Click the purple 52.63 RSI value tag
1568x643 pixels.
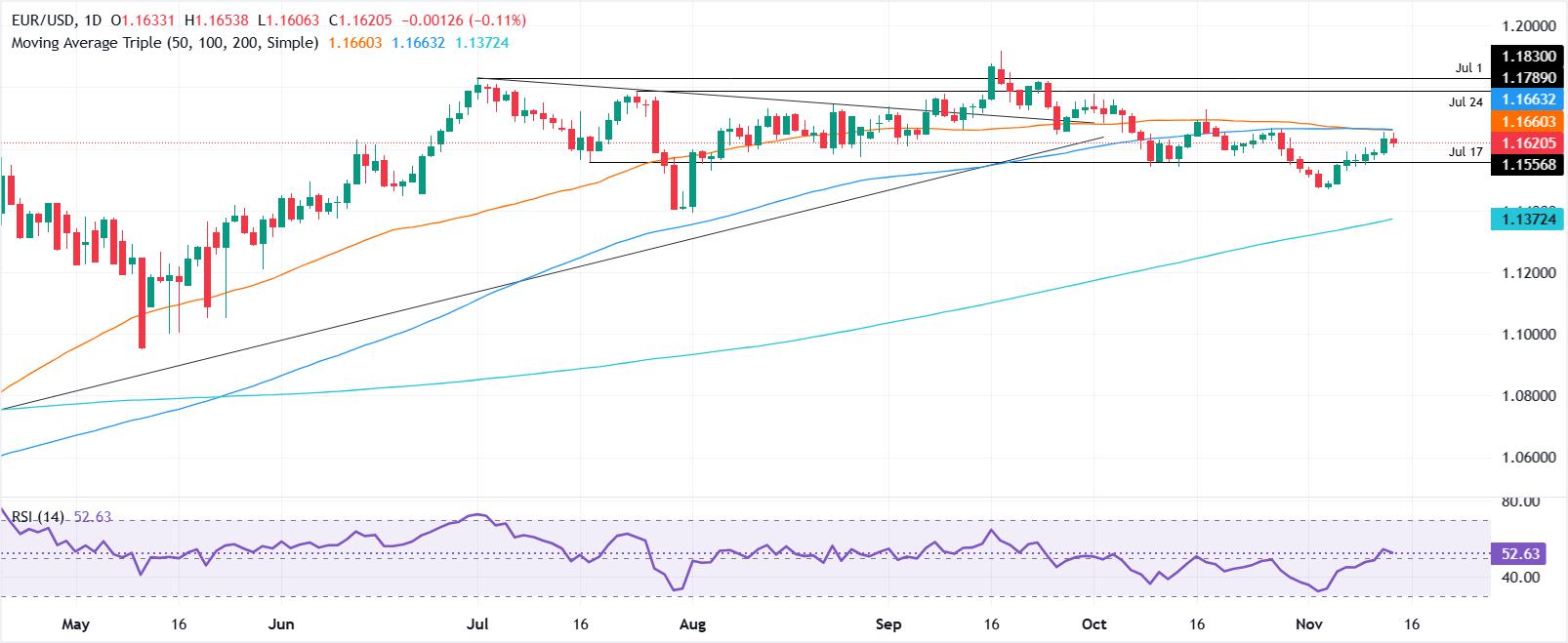tap(1519, 554)
